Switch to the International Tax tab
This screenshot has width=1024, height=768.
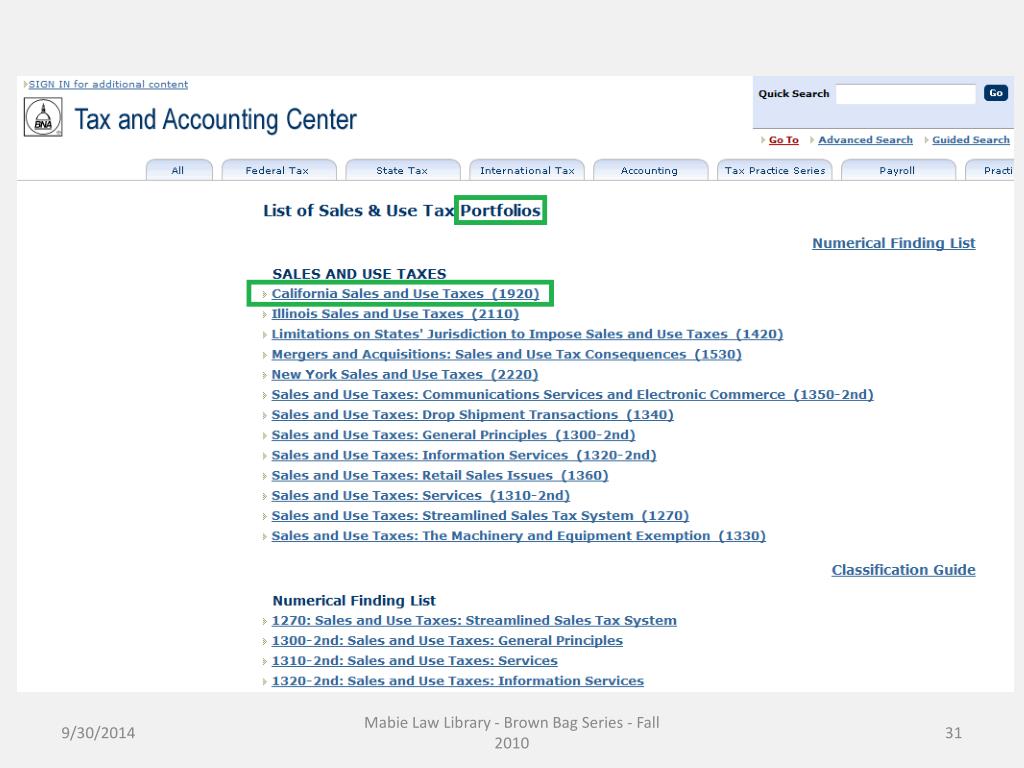(x=527, y=170)
